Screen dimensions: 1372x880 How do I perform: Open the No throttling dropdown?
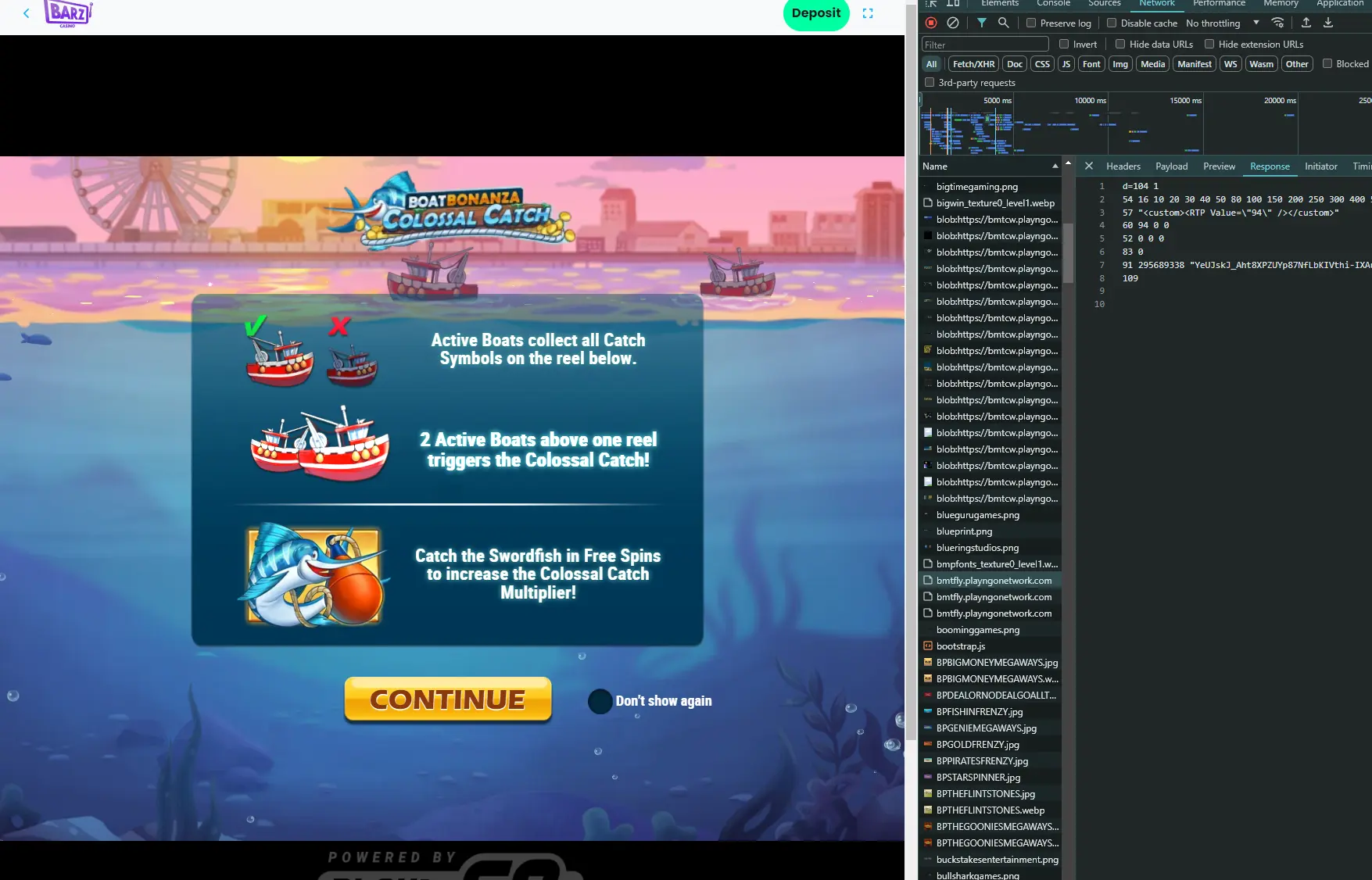pos(1223,23)
